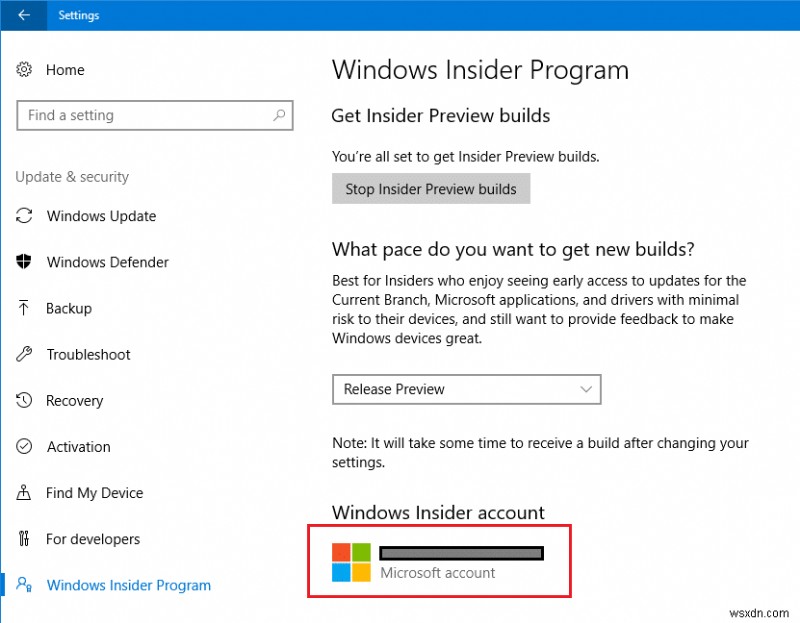800x623 pixels.
Task: Click the Backup icon in the sidebar
Action: [25, 308]
